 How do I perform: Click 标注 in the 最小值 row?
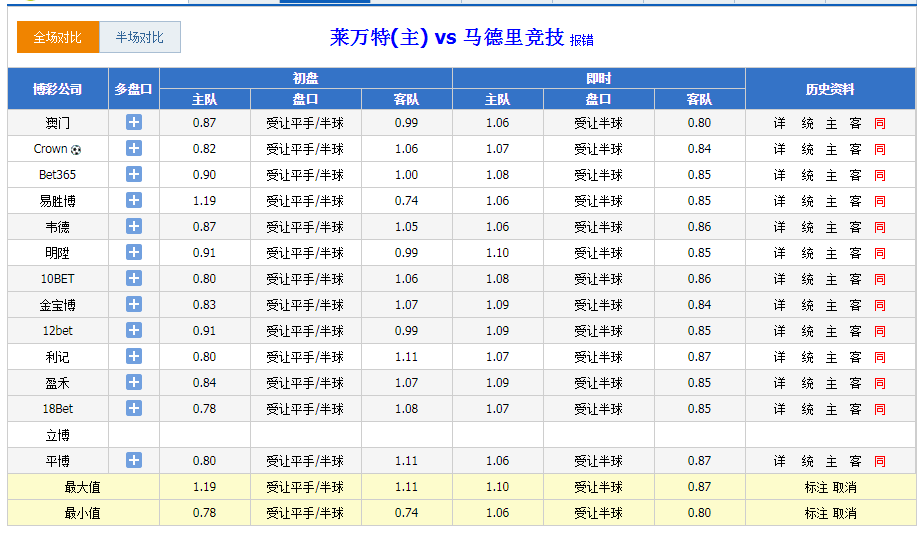816,513
